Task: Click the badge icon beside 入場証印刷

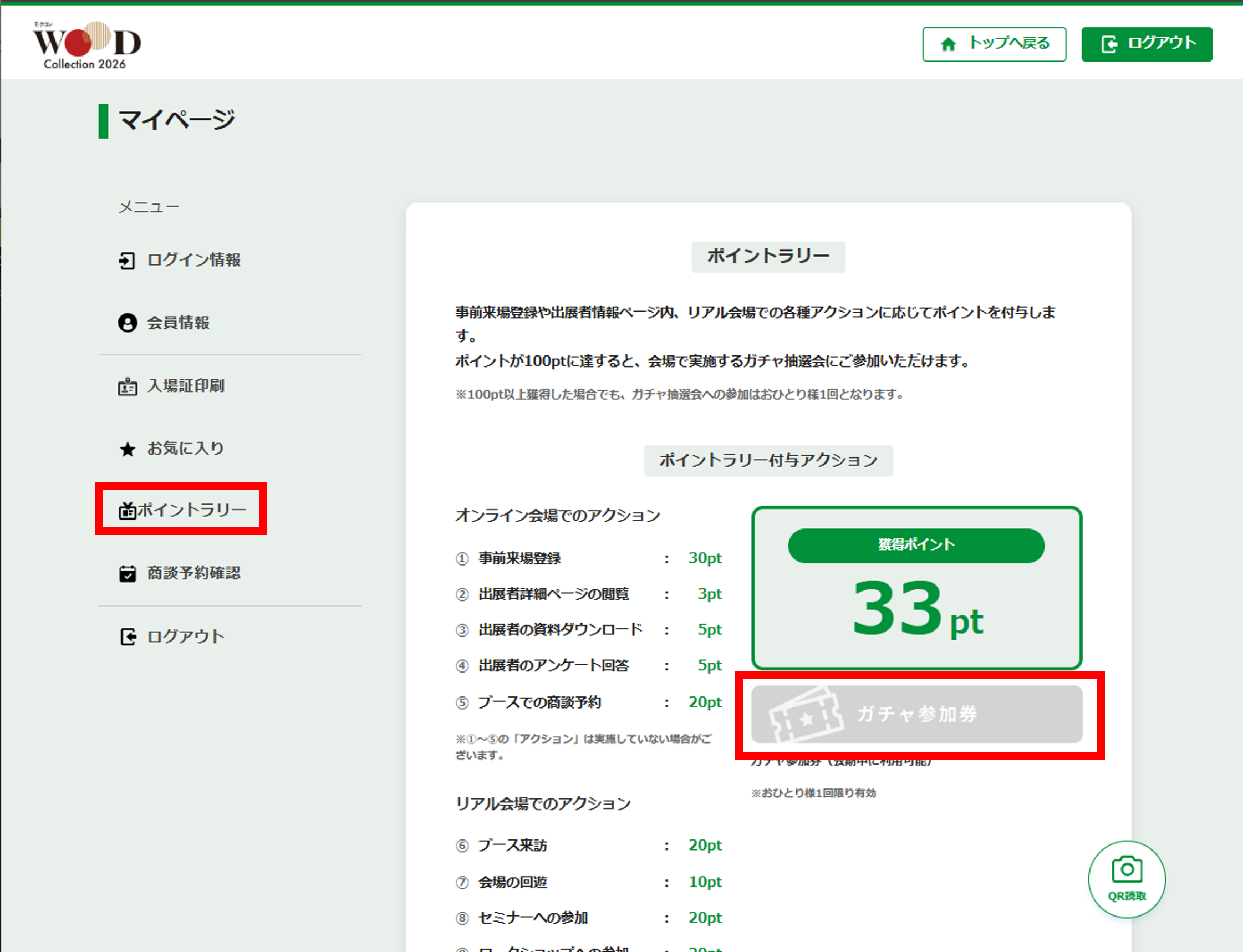Action: click(128, 387)
